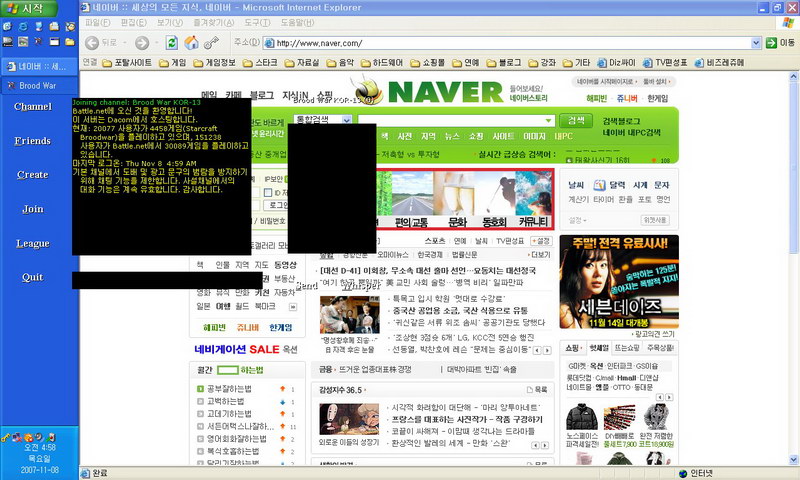Open the yellow folder icon in quick launch
The height and width of the screenshot is (480, 800).
tap(70, 41)
